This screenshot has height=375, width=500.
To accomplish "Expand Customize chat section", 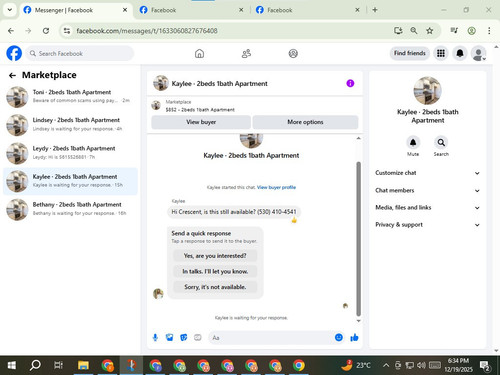I will pyautogui.click(x=428, y=173).
